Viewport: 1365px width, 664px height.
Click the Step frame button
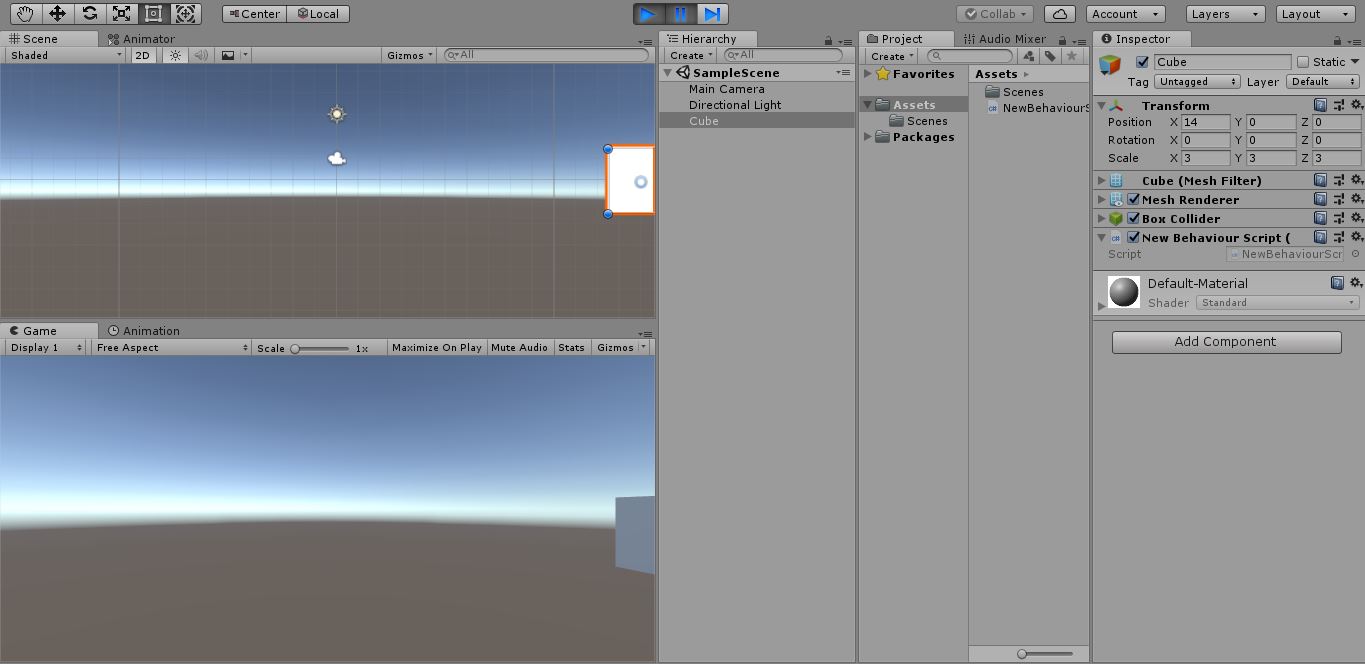pyautogui.click(x=712, y=14)
